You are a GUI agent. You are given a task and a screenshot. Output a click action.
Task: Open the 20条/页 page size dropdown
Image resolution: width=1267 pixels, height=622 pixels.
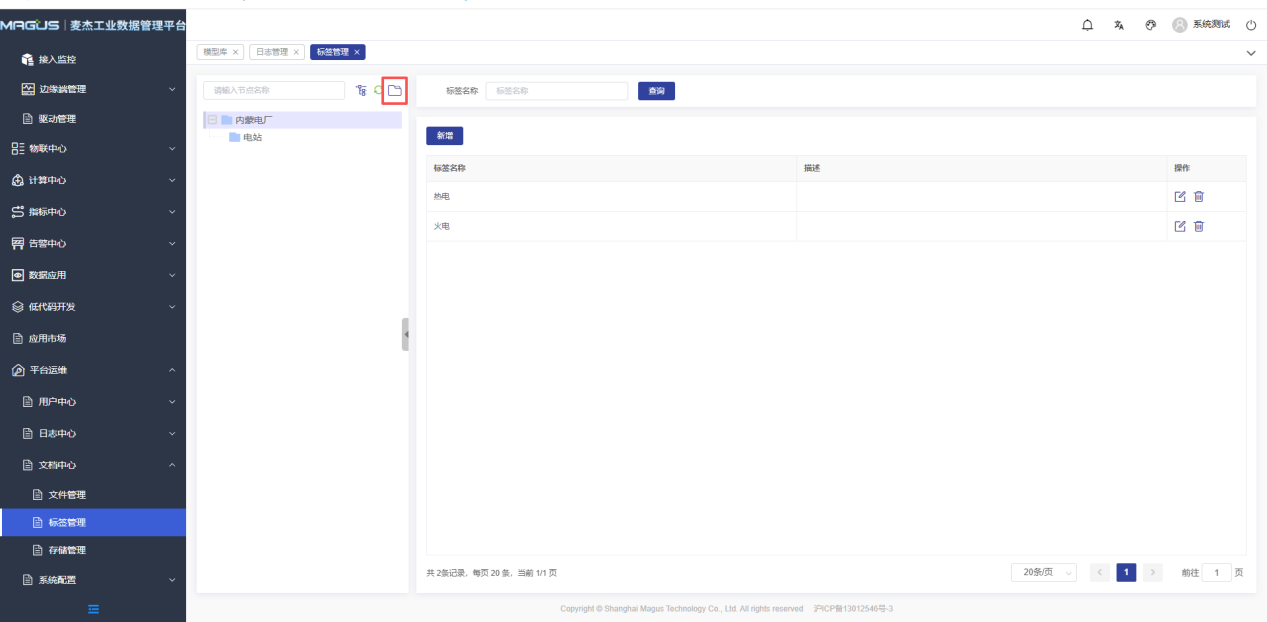1044,572
